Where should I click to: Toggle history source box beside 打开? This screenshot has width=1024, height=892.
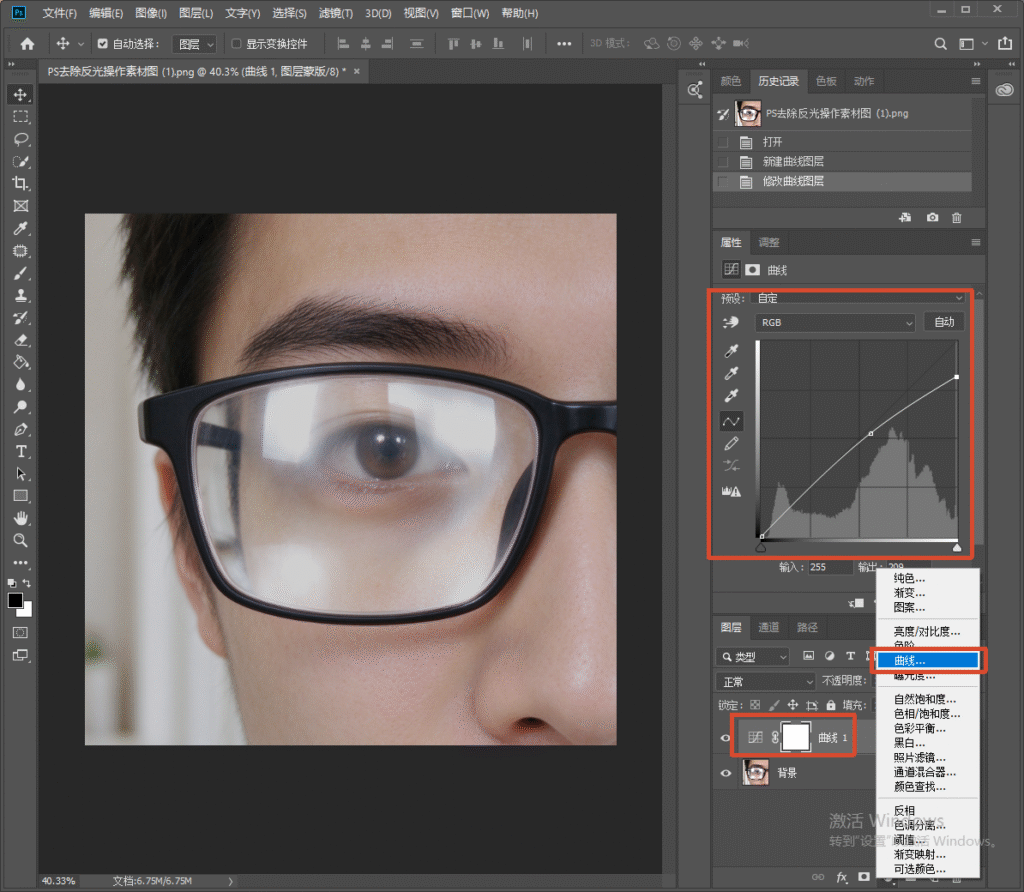(723, 142)
